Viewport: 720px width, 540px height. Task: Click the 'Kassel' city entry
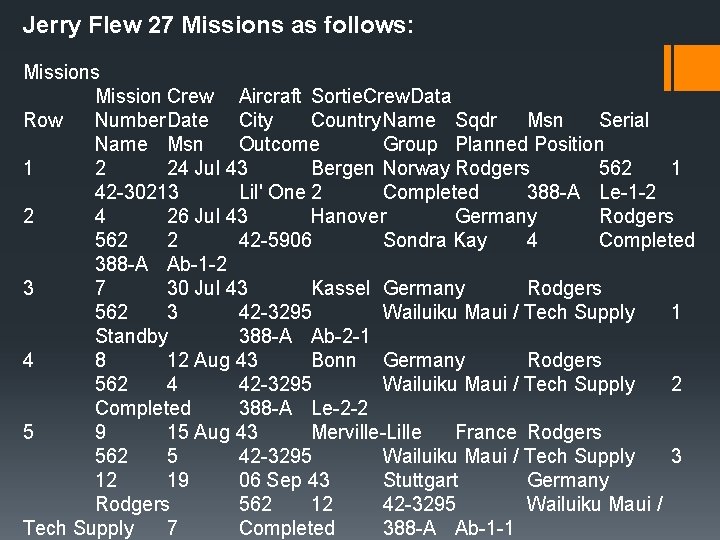tap(341, 288)
